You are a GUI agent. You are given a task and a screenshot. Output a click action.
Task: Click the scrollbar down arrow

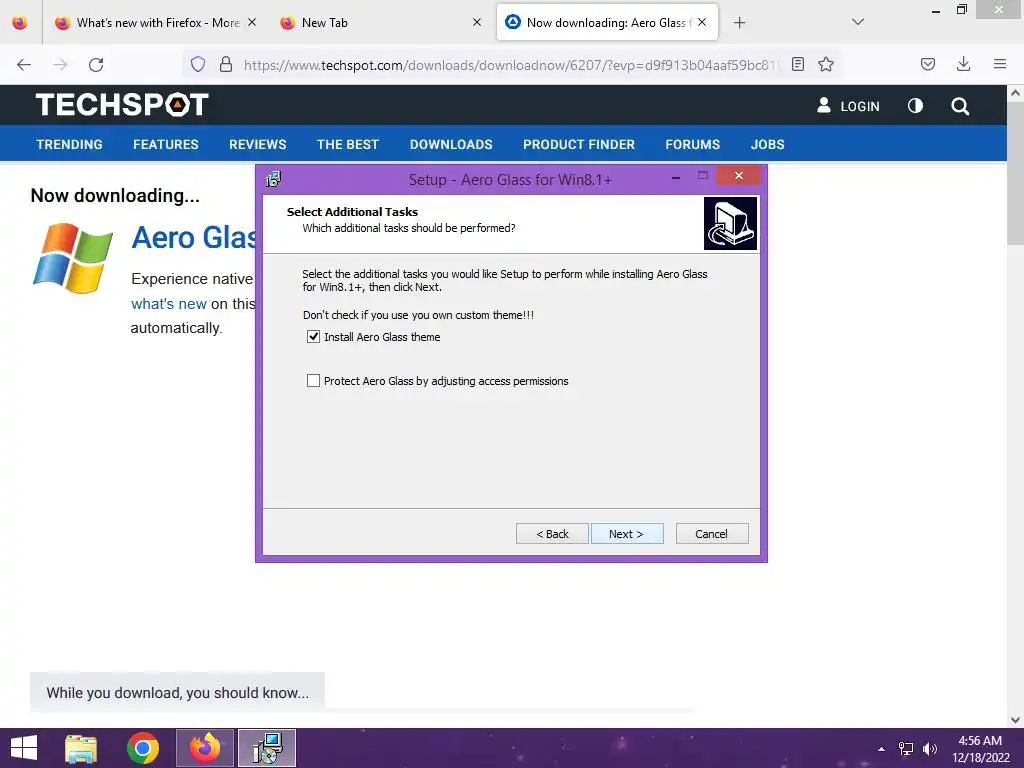(1015, 720)
